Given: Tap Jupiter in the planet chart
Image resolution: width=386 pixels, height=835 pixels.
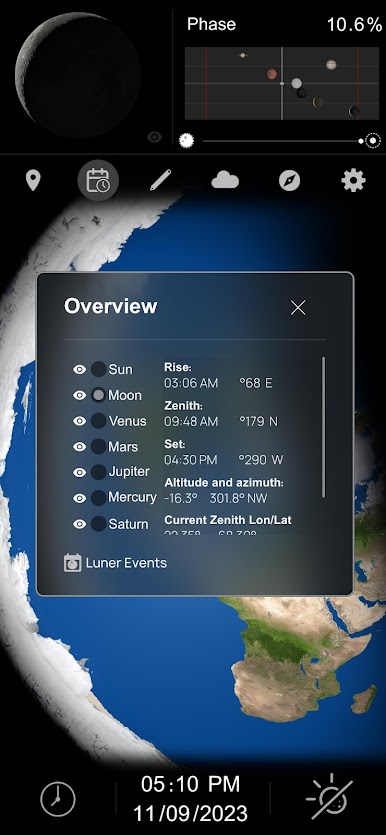Looking at the screenshot, I should click(331, 64).
